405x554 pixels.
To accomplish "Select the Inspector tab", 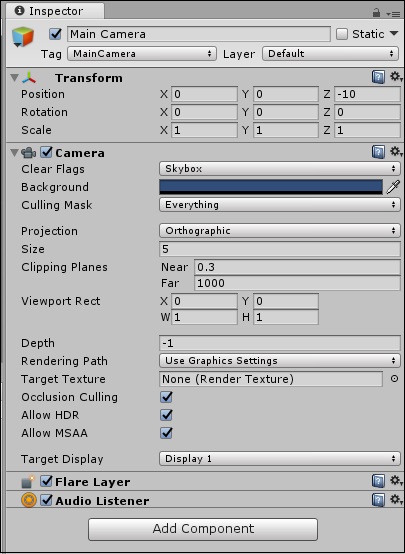I will tap(55, 11).
